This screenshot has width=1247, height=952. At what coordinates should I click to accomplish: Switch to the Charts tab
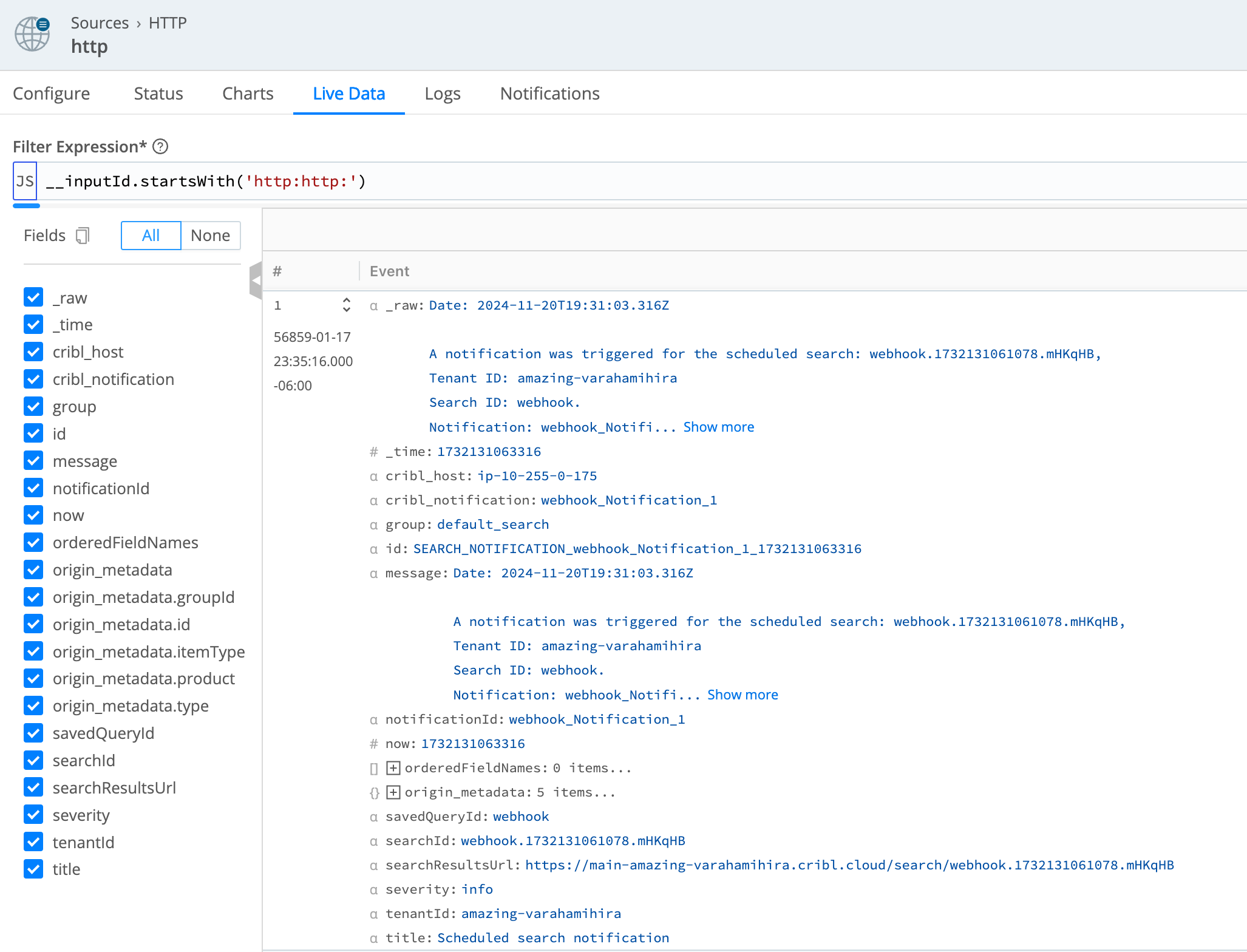248,93
